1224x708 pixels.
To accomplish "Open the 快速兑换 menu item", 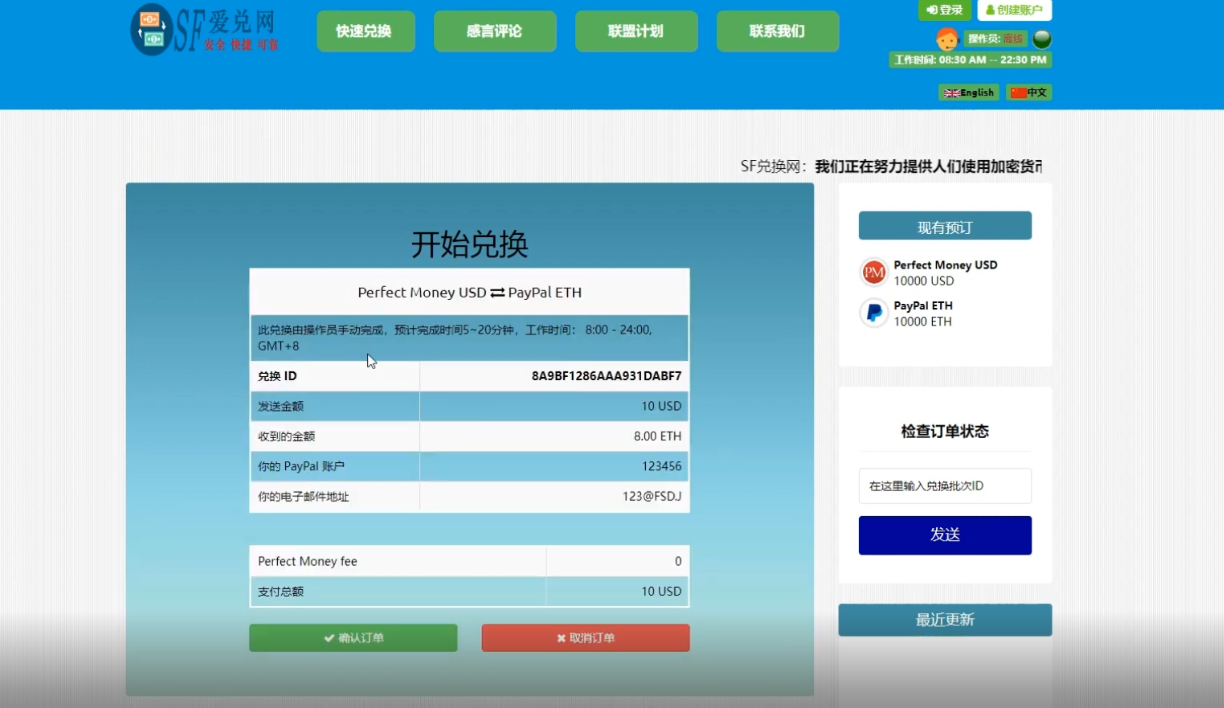I will tap(365, 31).
